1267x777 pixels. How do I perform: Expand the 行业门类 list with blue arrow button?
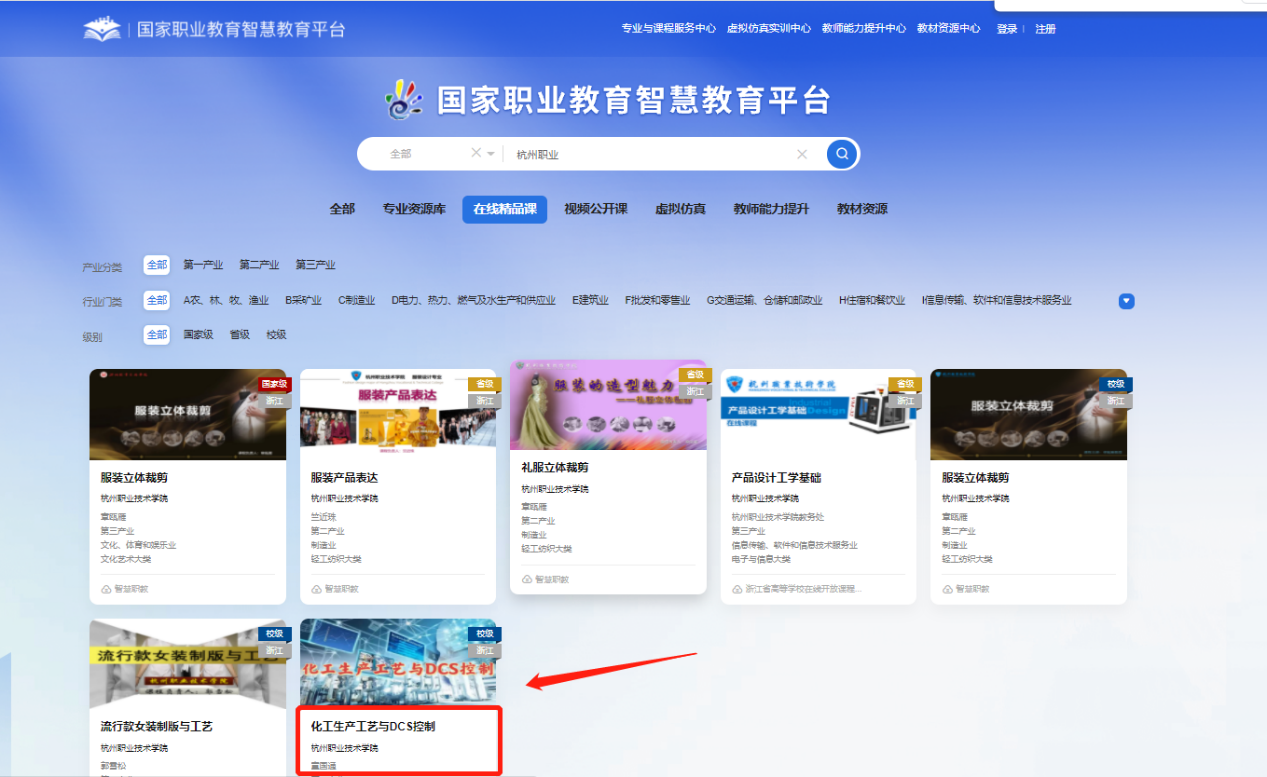pos(1126,301)
